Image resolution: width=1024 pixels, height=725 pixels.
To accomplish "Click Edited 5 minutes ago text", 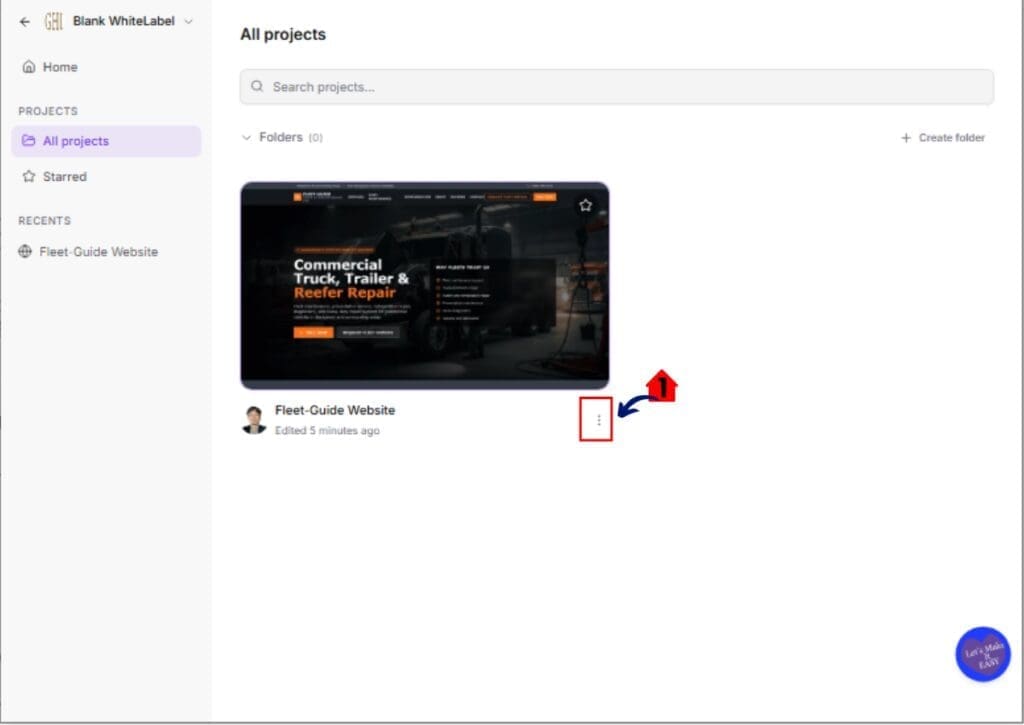I will click(327, 431).
